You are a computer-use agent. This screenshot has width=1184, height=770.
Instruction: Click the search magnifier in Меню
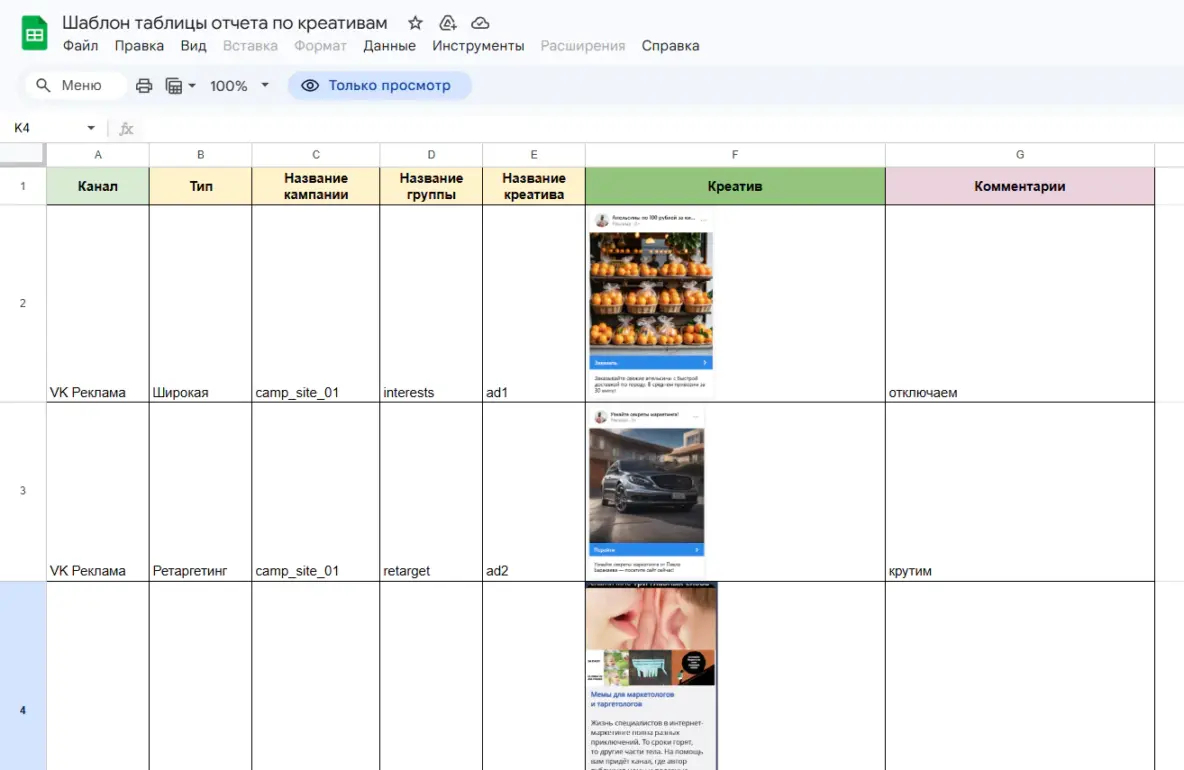[x=44, y=85]
